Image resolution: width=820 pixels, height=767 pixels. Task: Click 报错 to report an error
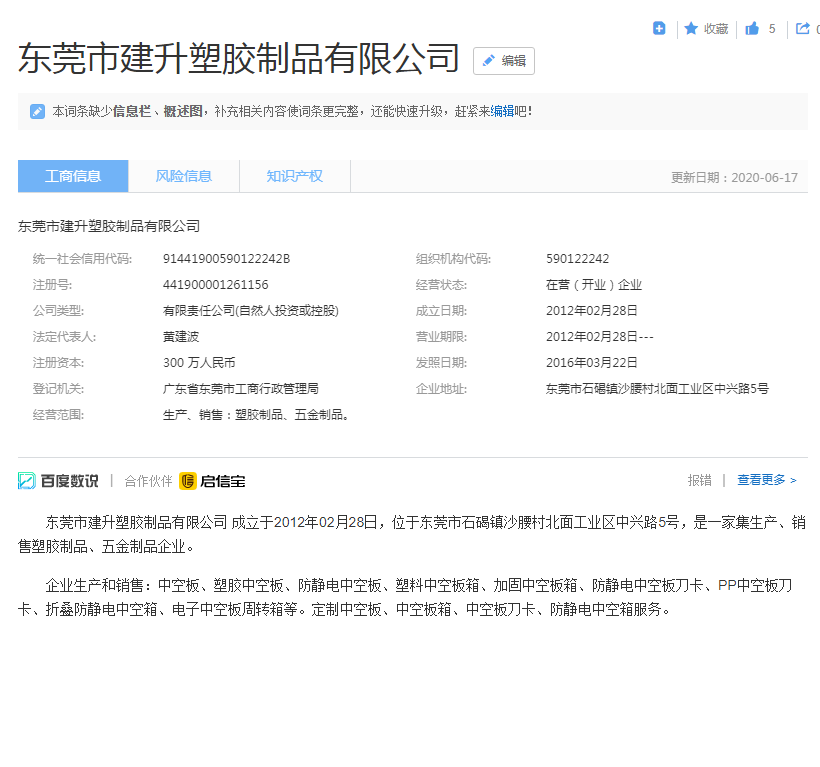[699, 480]
